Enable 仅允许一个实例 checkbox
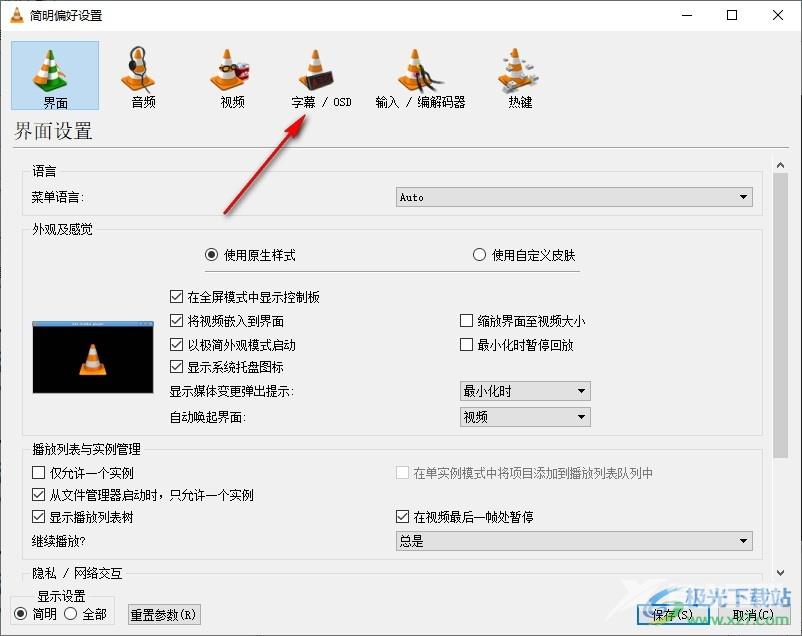The image size is (802, 636). pyautogui.click(x=38, y=472)
